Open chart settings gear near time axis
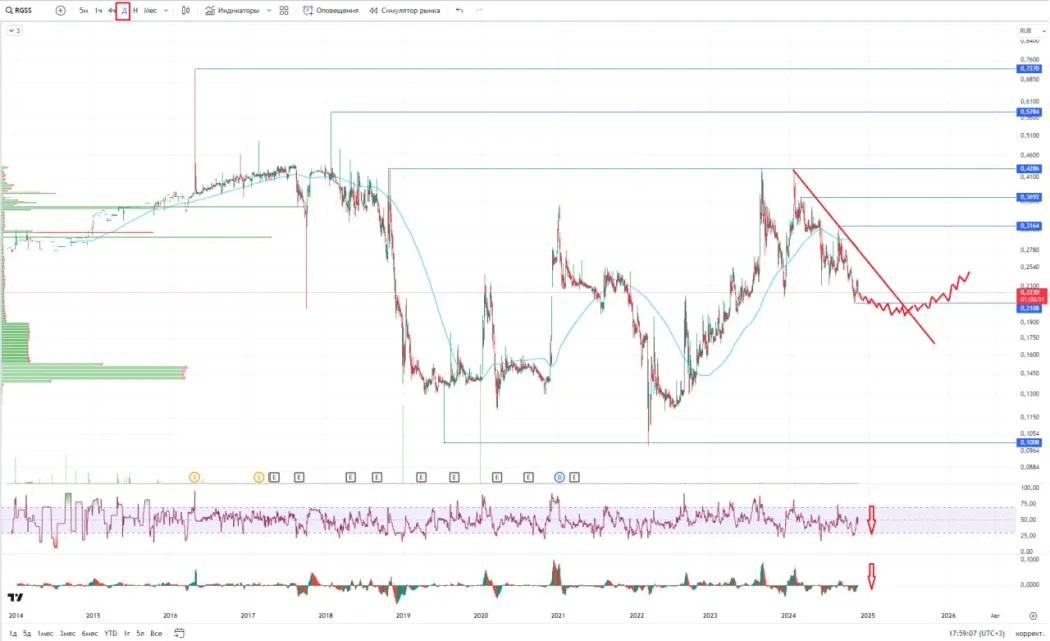The height and width of the screenshot is (641, 1050). pos(1033,616)
